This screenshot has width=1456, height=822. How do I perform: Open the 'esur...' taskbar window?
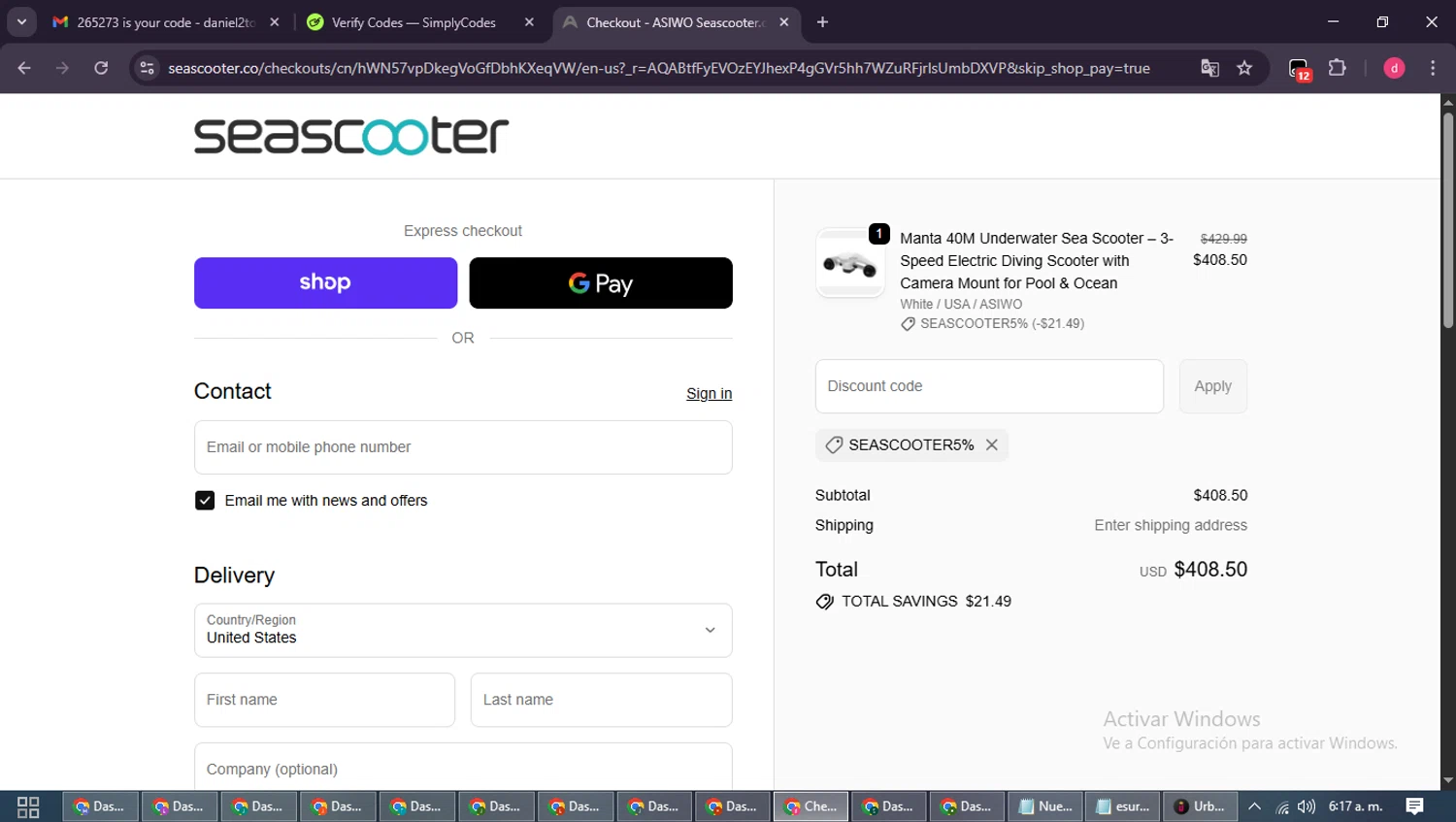pos(1122,806)
